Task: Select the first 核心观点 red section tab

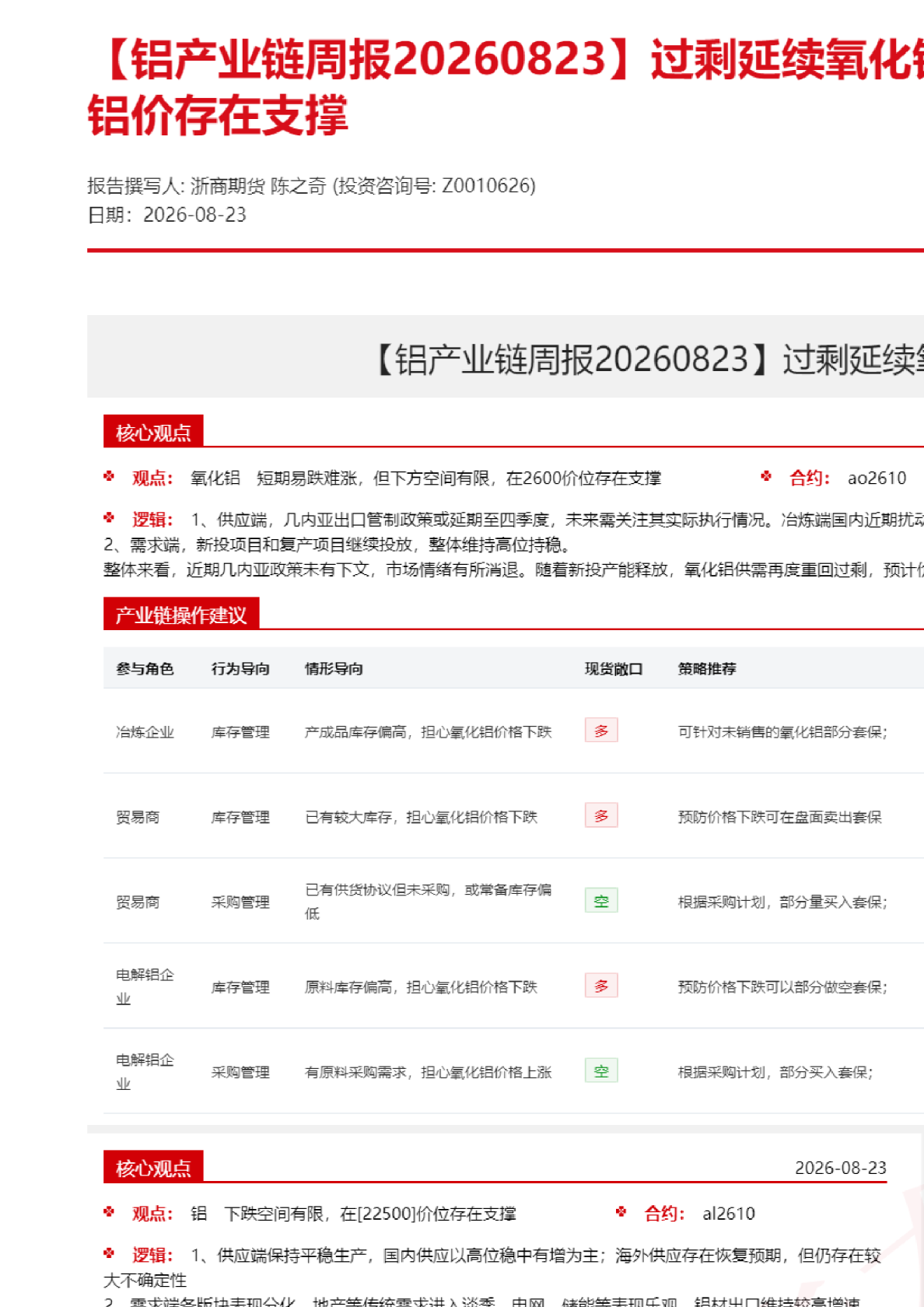Action: point(153,432)
